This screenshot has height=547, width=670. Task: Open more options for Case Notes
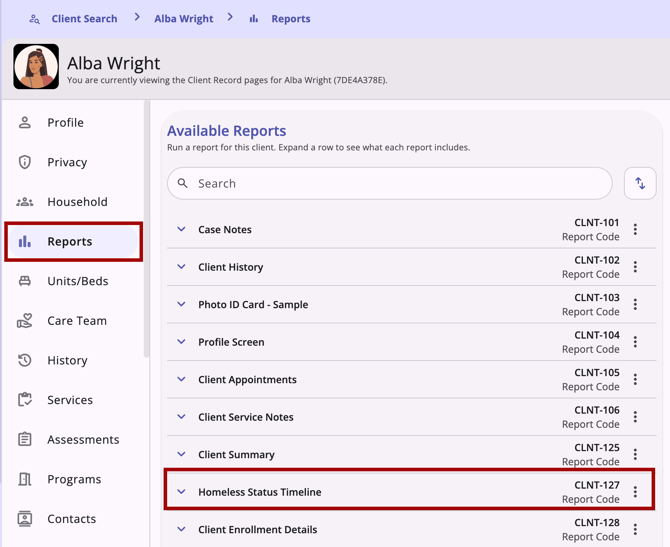(635, 229)
